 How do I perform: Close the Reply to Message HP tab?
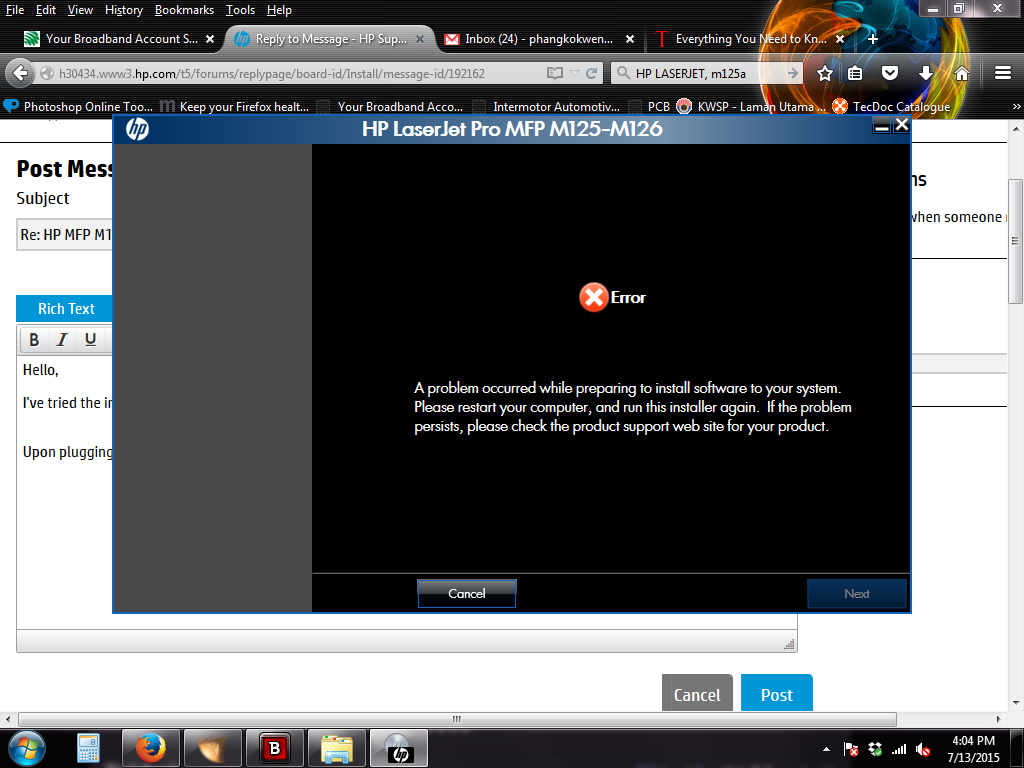[x=420, y=39]
